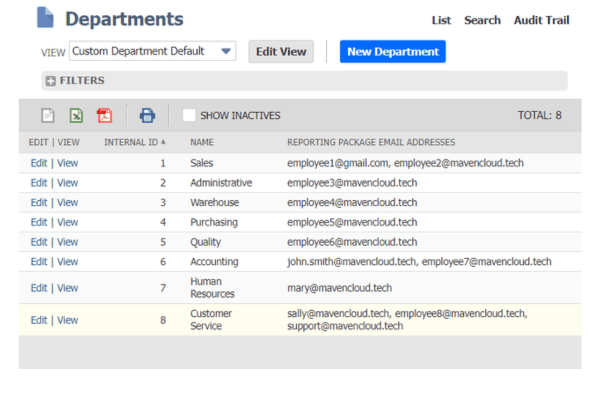Viewport: 600px width, 400px height.
Task: Select Custom Department Default view box
Action: tap(152, 51)
